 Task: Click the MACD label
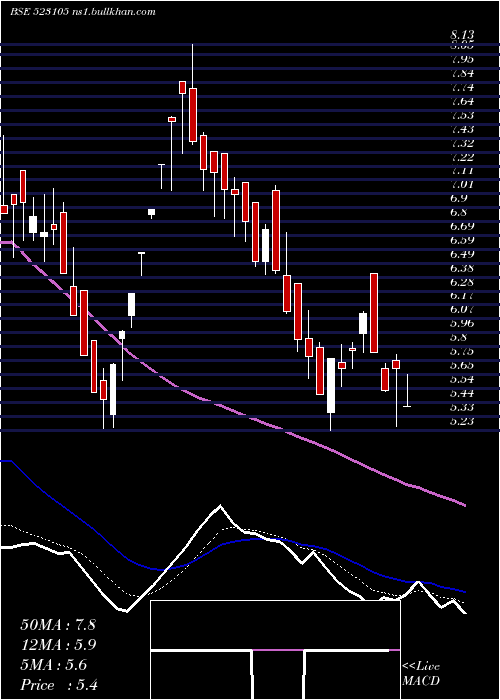pyautogui.click(x=421, y=681)
